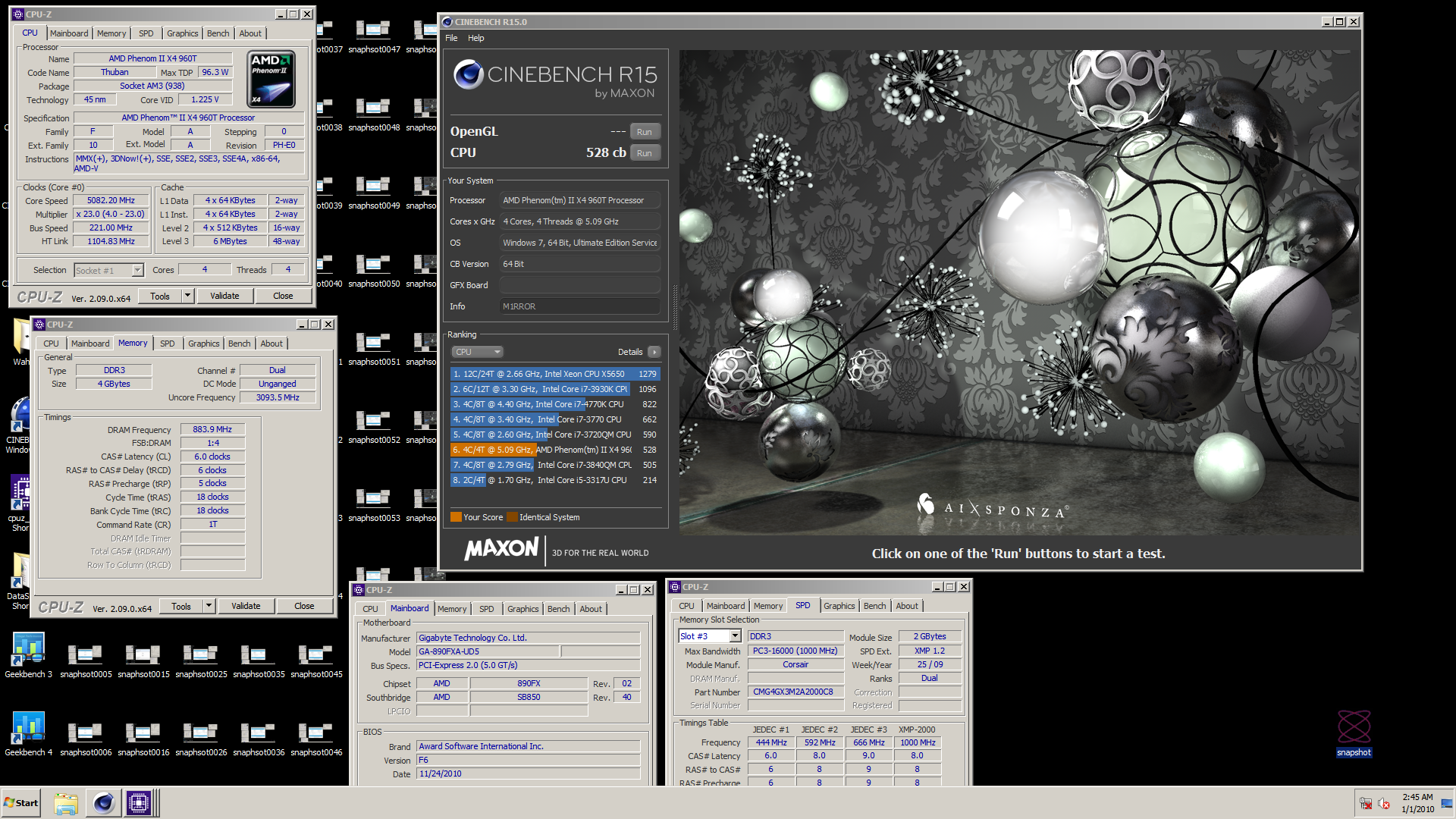Click the Info field containing M1RROR

pyautogui.click(x=579, y=306)
